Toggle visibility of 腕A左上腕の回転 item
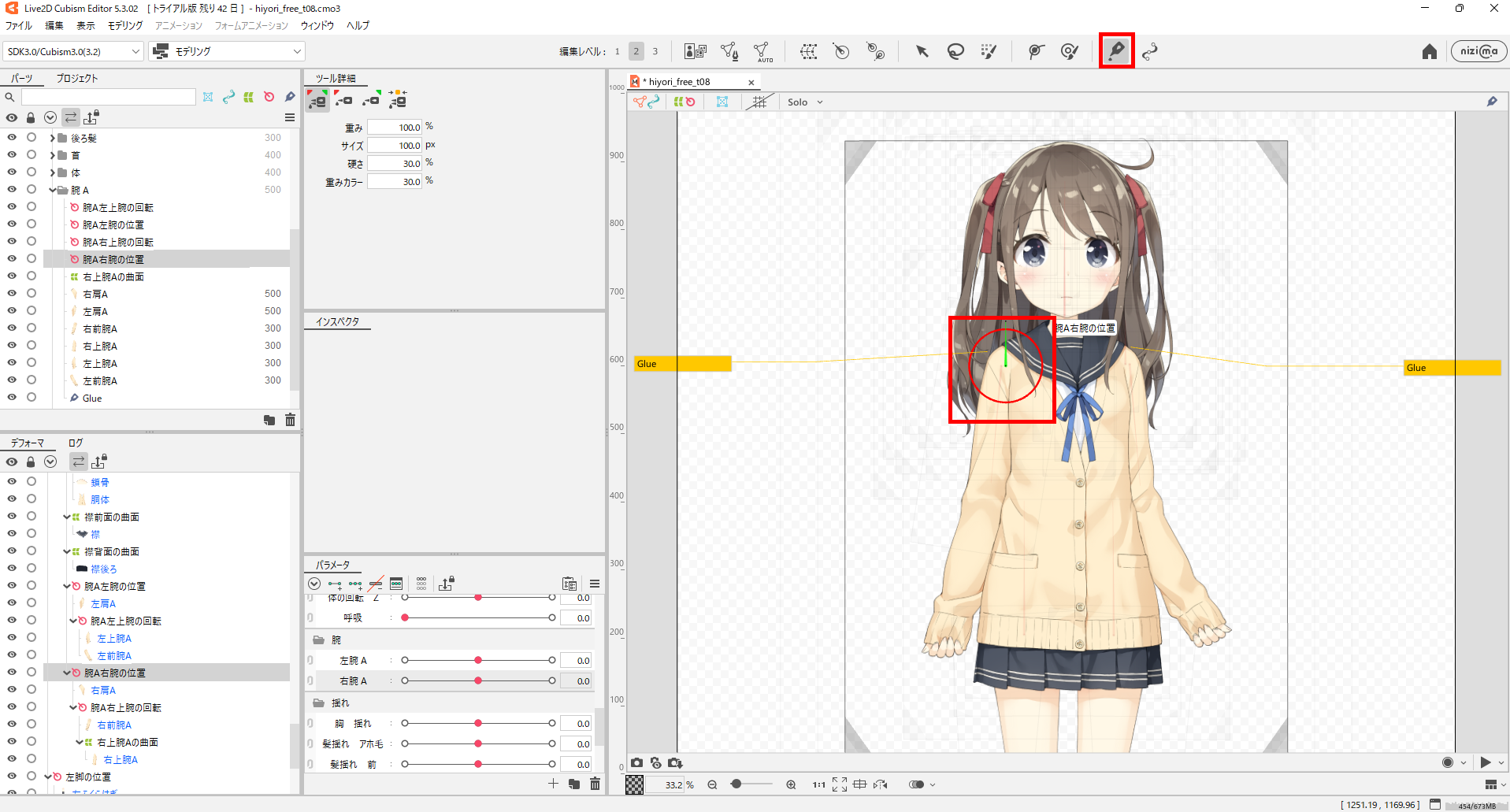The width and height of the screenshot is (1510, 812). pyautogui.click(x=12, y=206)
